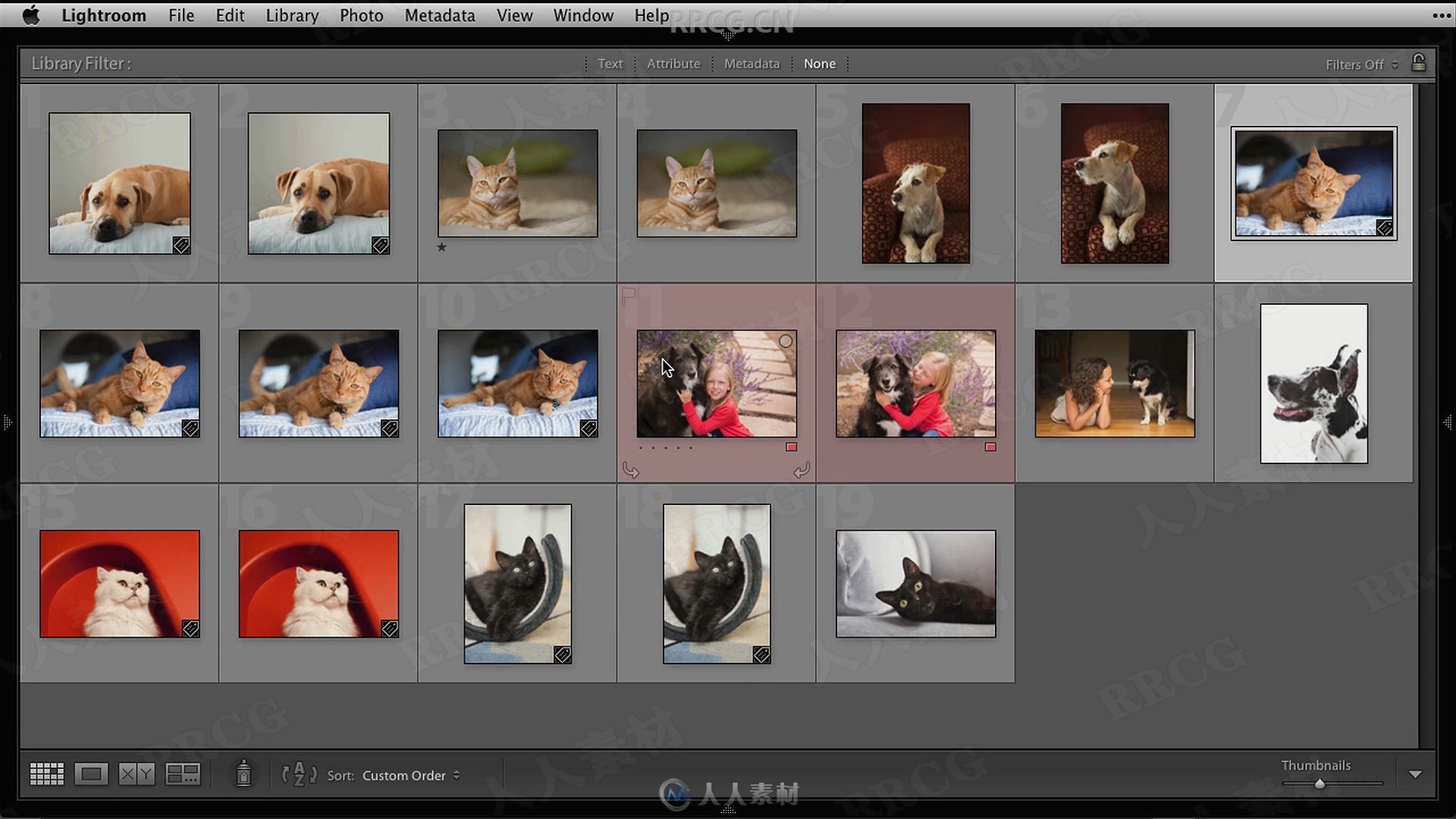Click keyword badge on cat photo 10
1456x819 pixels.
pos(588,428)
